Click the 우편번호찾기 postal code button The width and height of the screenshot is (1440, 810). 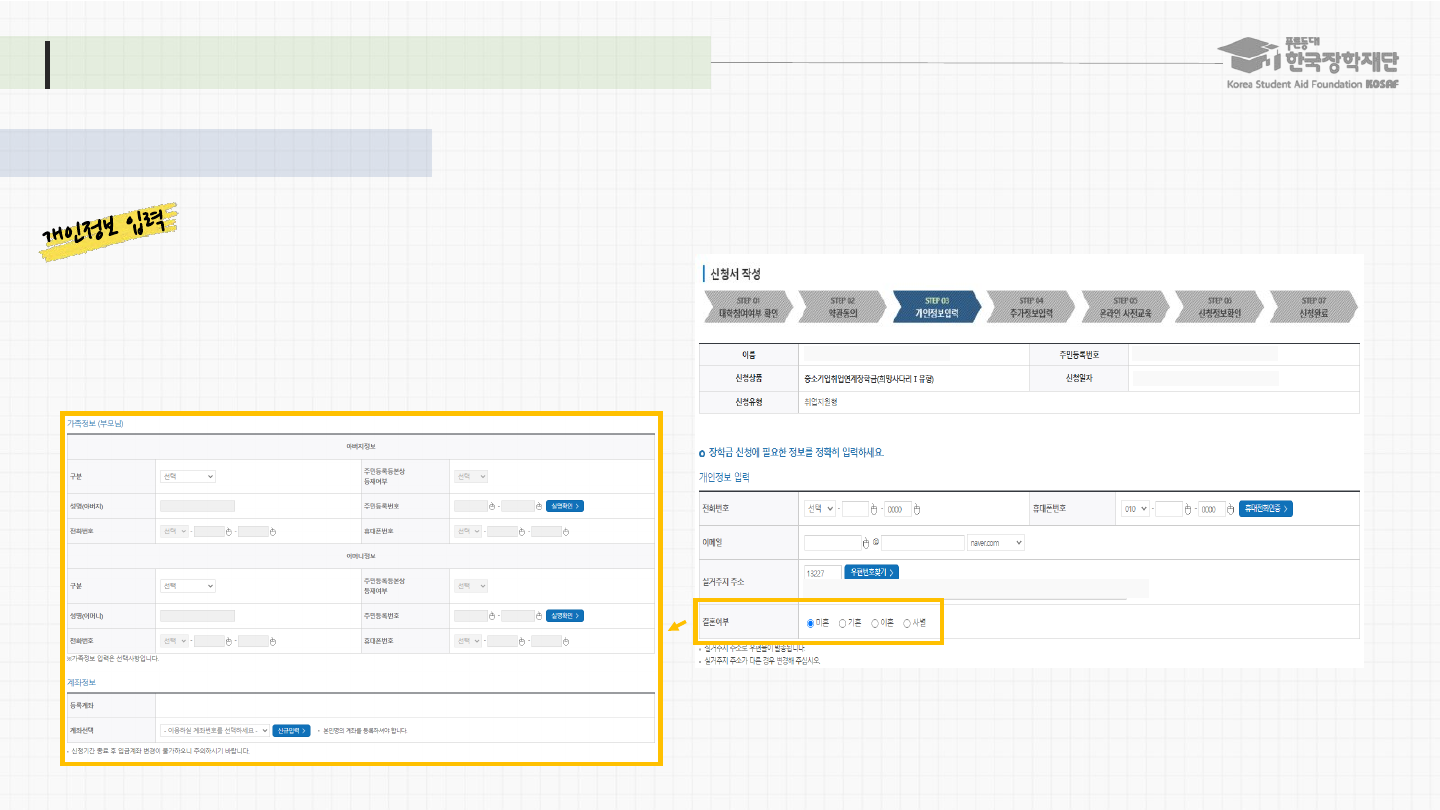871,572
